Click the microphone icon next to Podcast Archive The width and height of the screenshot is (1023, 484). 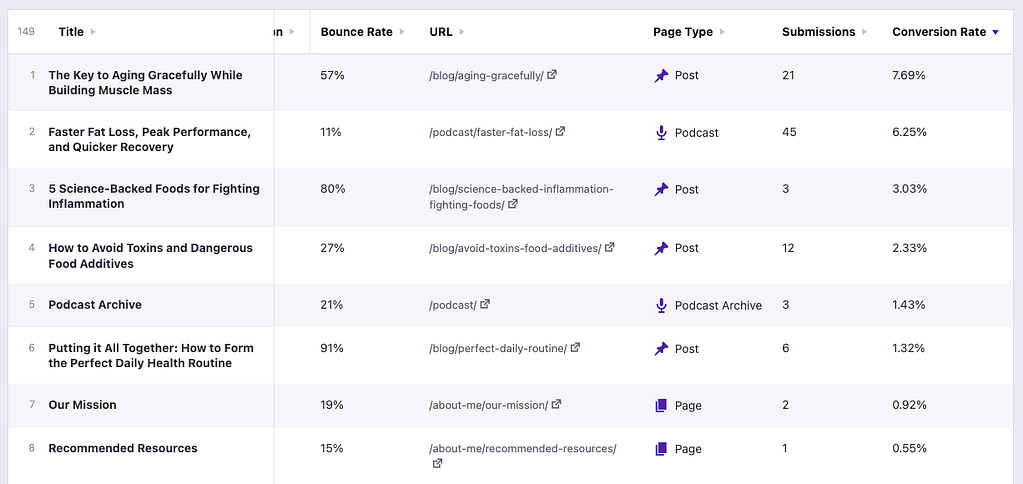click(x=661, y=305)
